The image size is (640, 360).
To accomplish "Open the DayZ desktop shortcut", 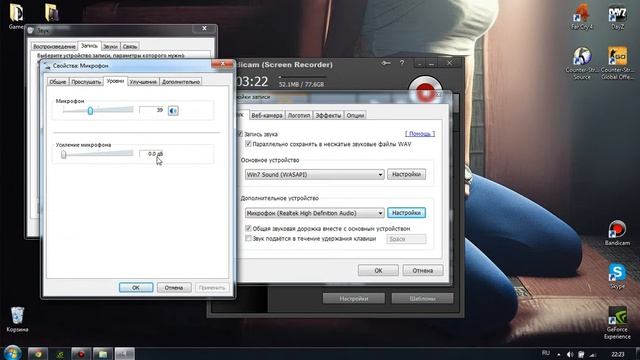I will click(617, 17).
